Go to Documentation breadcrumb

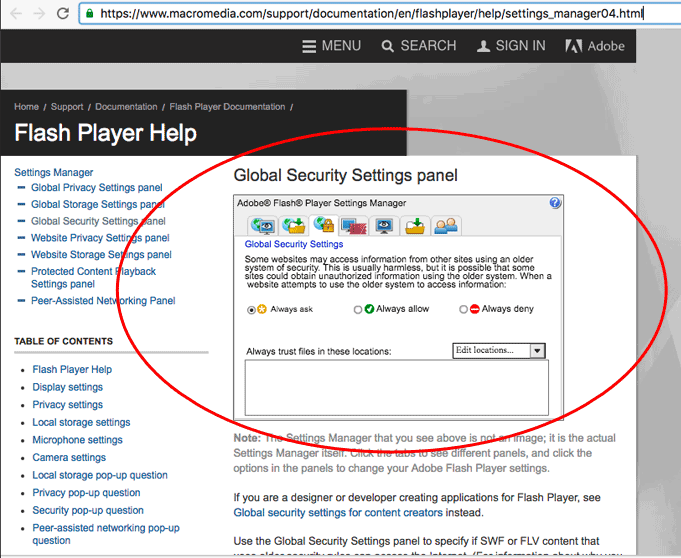point(126,107)
